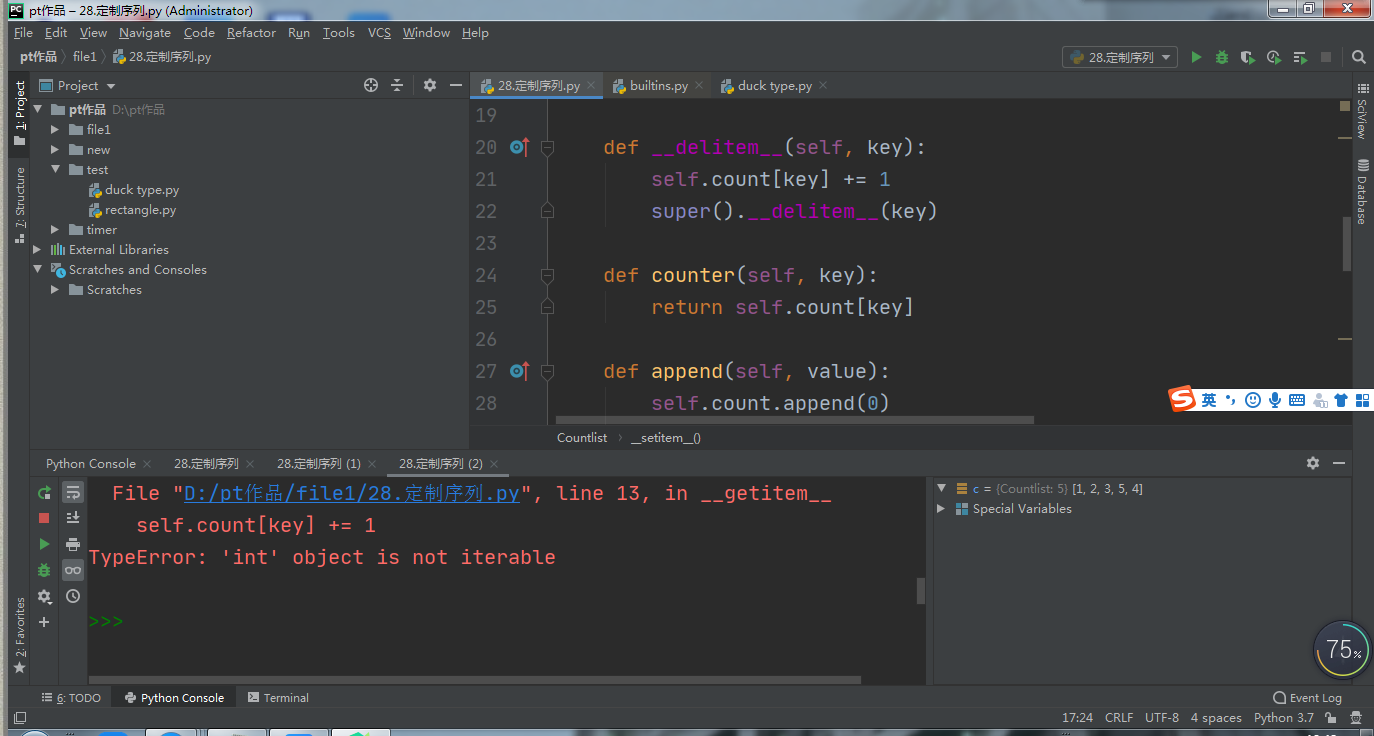Click the Python 3.7 interpreter in status bar

(x=1283, y=718)
